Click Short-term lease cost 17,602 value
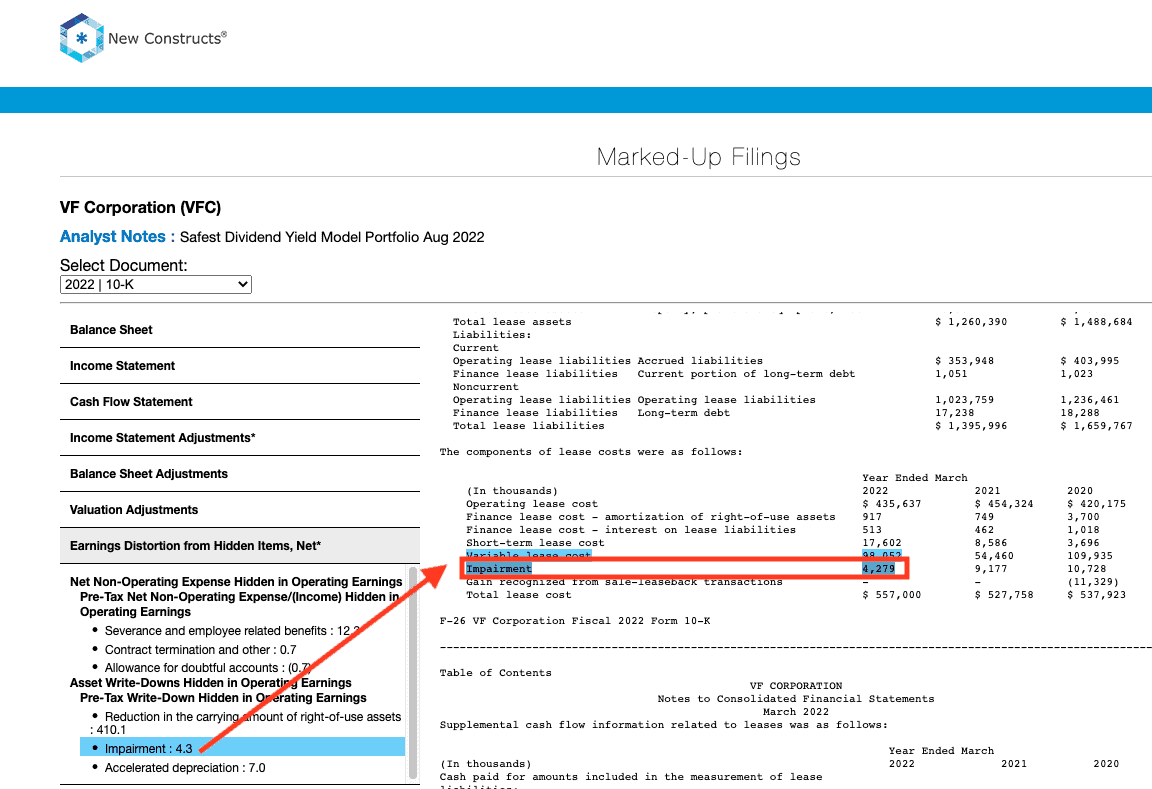This screenshot has width=1152, height=789. coord(882,543)
